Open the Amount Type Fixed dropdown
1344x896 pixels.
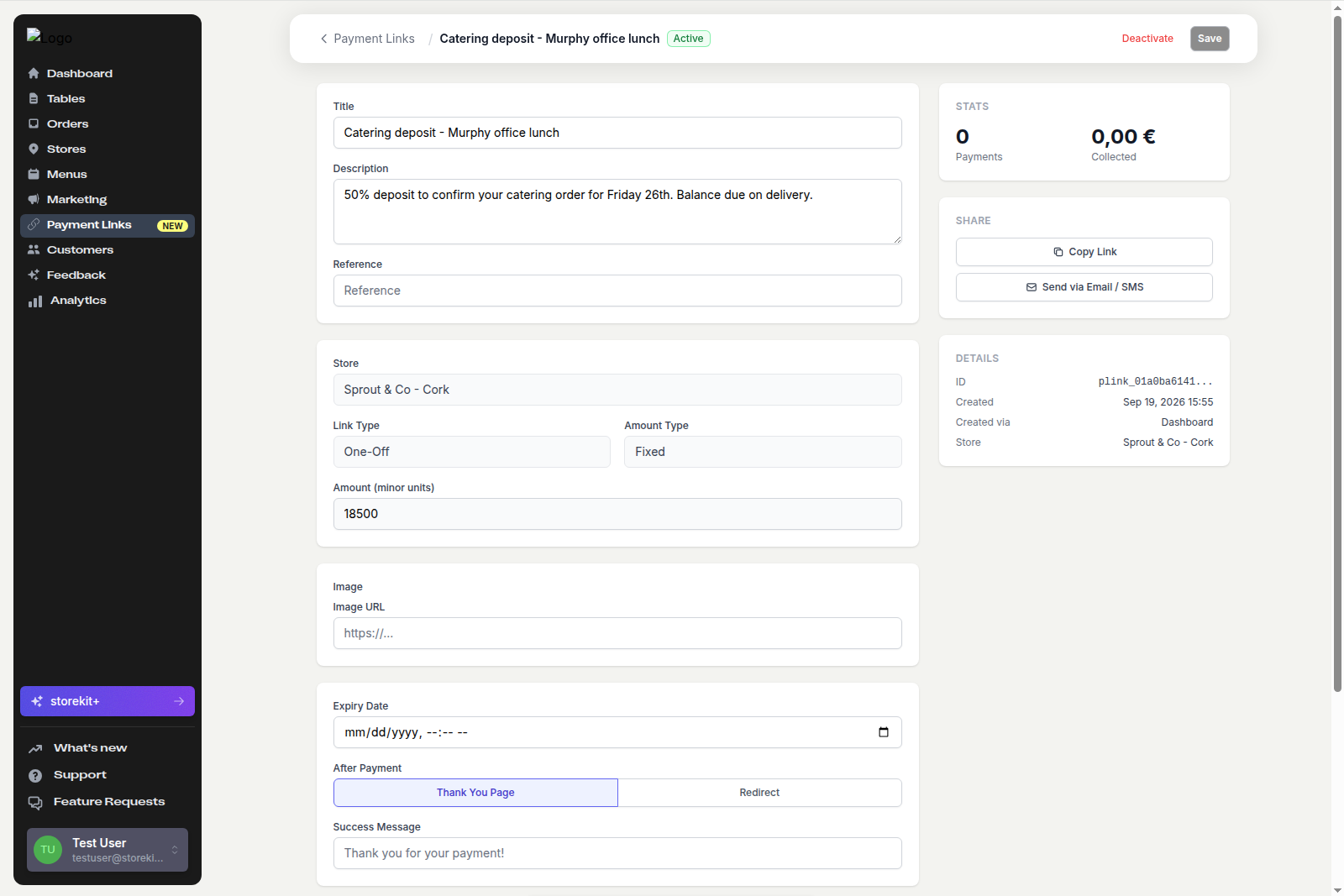coord(763,452)
